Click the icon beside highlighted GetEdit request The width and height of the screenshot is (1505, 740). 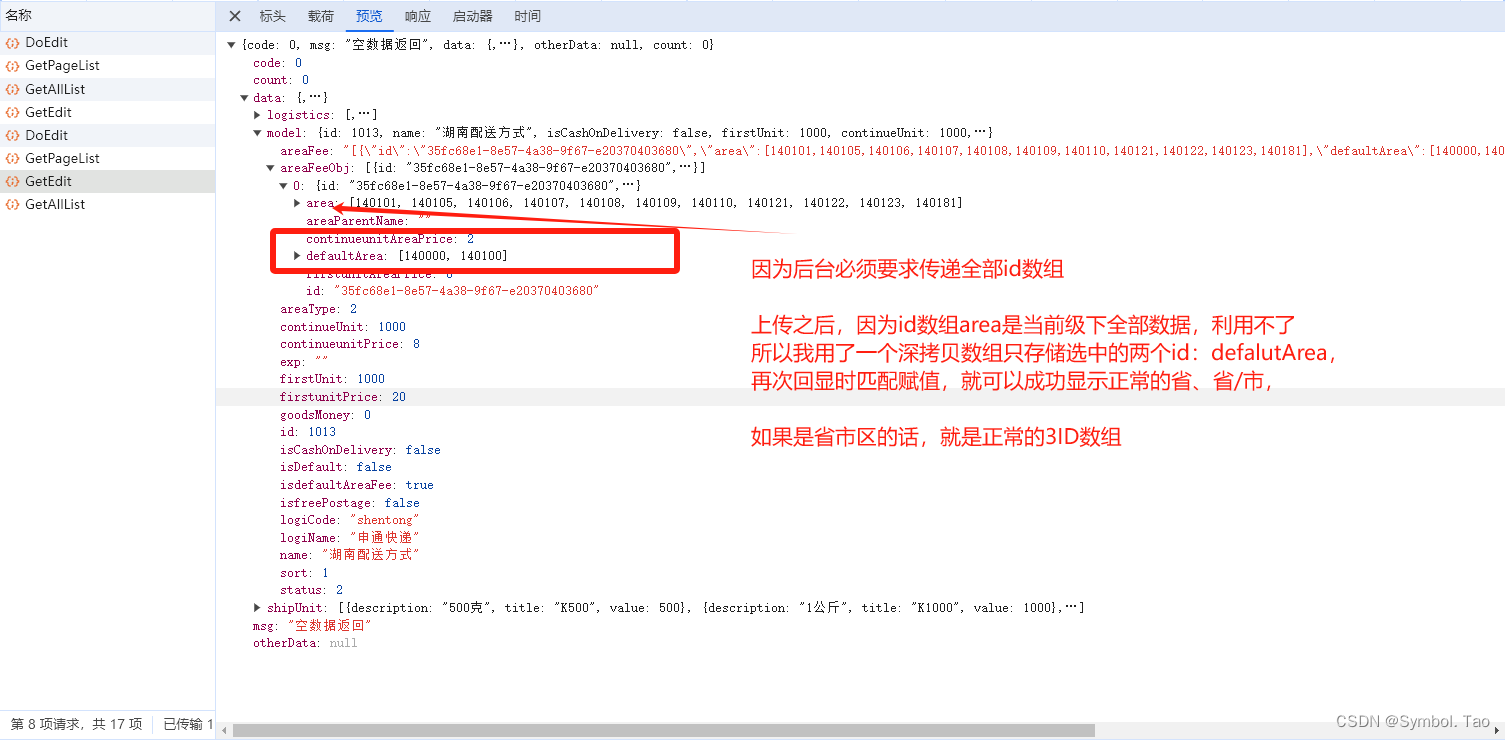pos(13,182)
